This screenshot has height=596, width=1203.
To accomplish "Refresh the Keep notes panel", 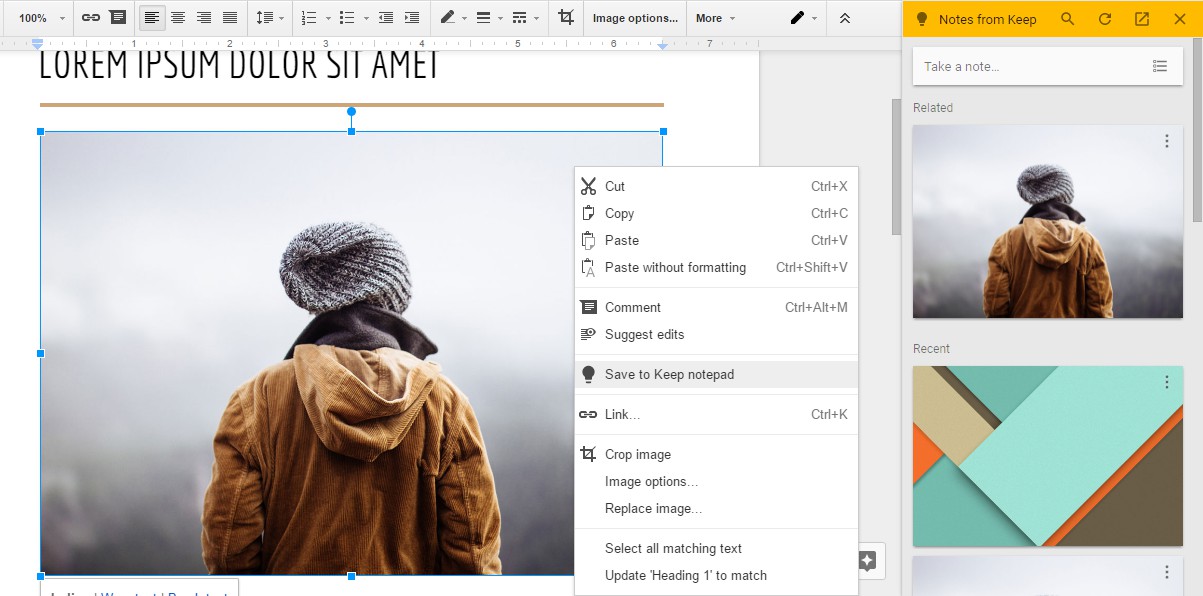I will click(x=1105, y=19).
